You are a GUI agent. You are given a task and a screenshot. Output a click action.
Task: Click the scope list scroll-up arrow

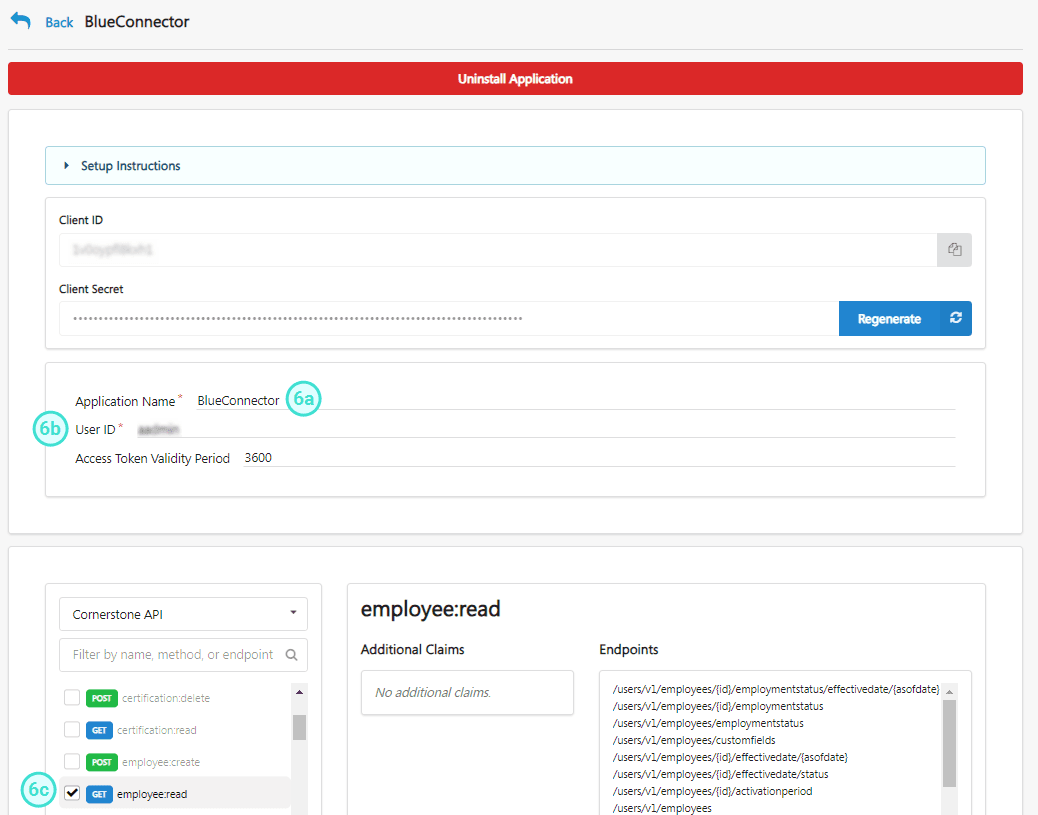[299, 692]
